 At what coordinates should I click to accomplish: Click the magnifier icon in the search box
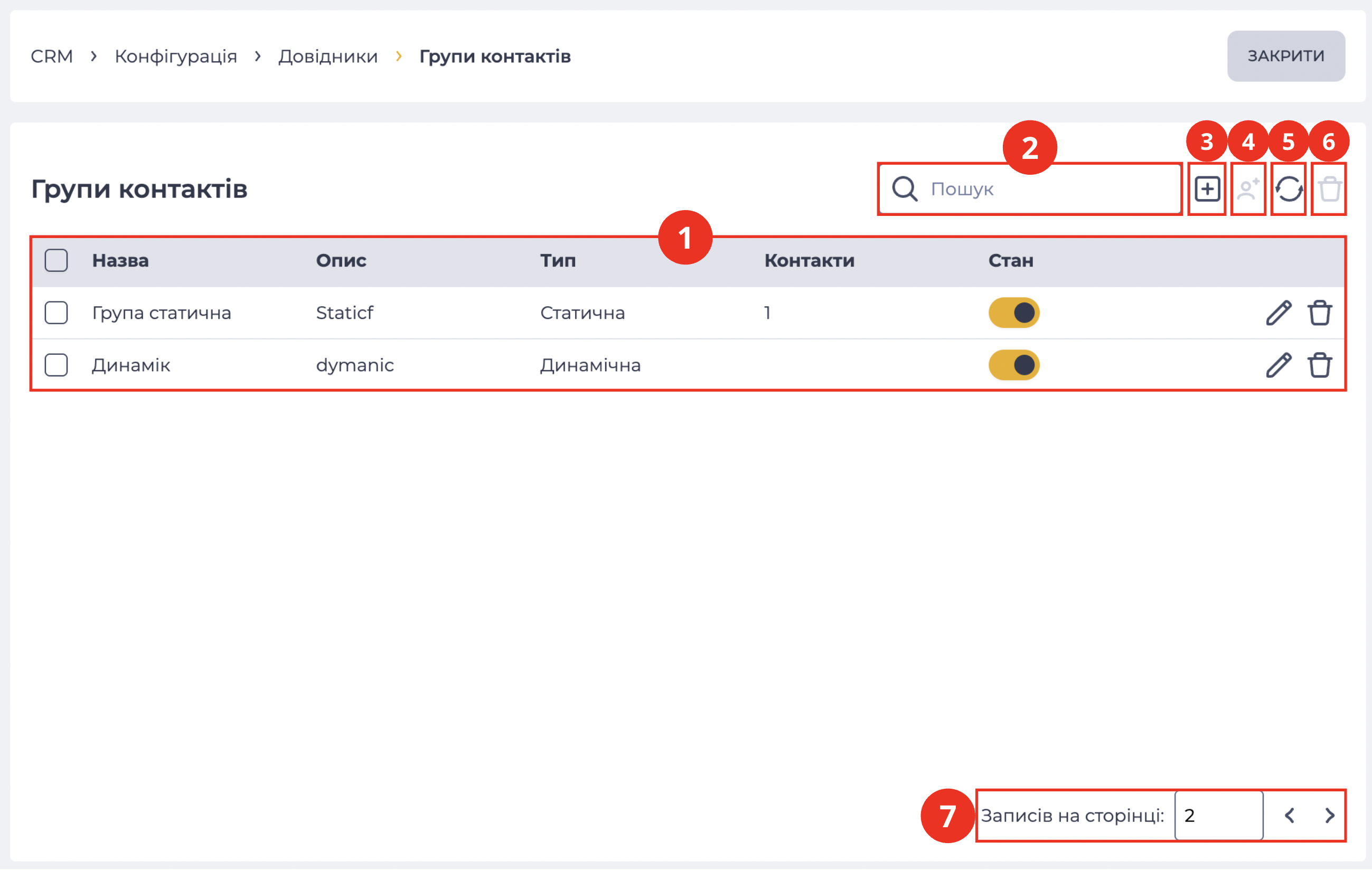pos(904,189)
